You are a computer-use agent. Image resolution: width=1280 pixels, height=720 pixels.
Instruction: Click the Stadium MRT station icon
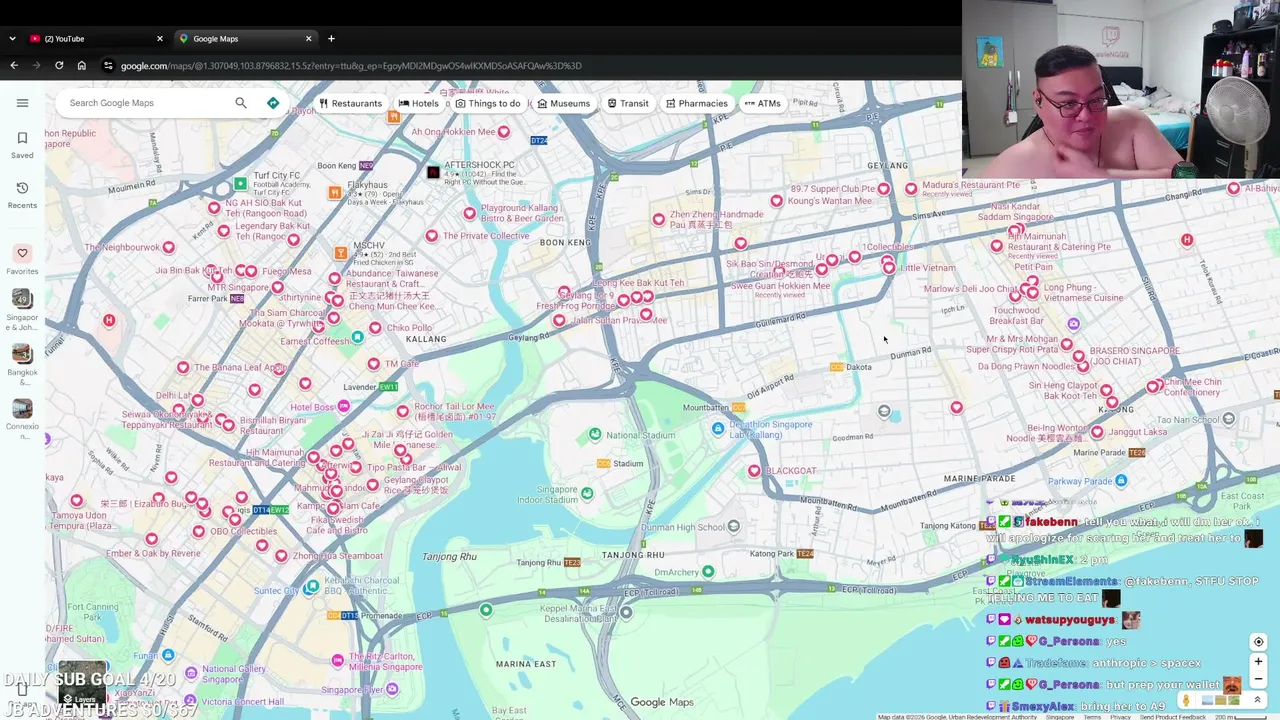(604, 463)
